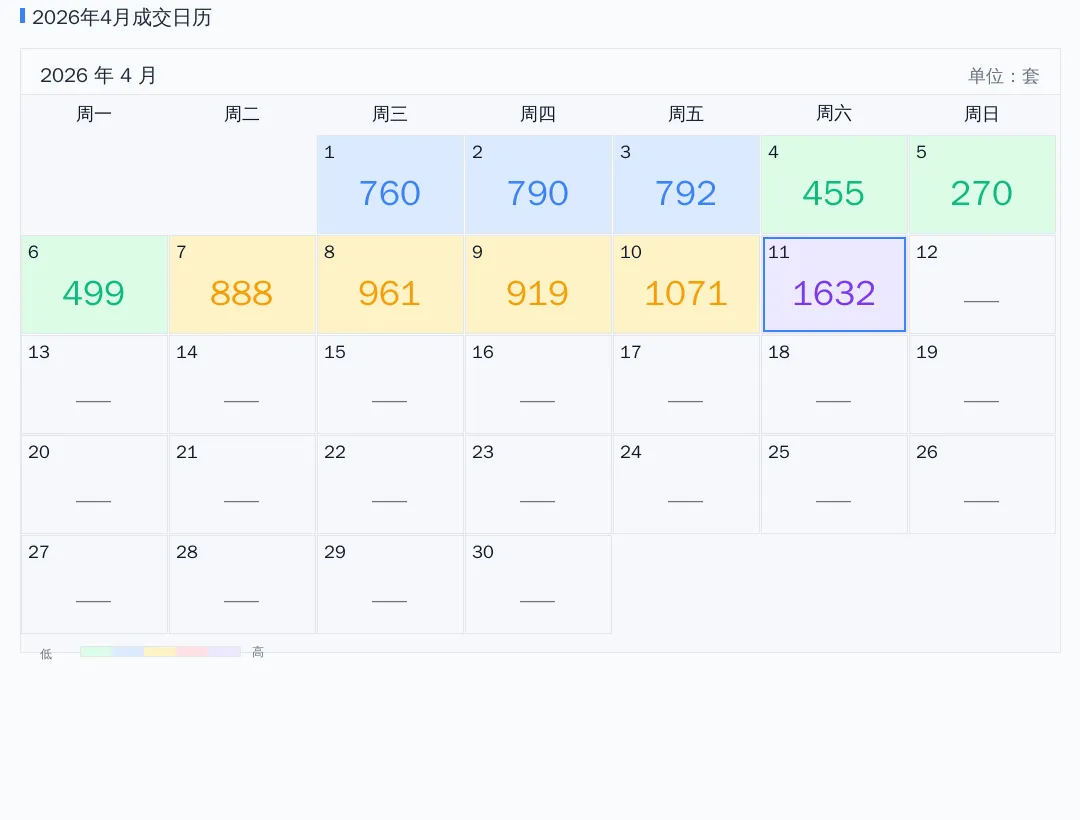Click the April 19 date cell
Viewport: 1080px width, 820px height.
click(x=982, y=384)
